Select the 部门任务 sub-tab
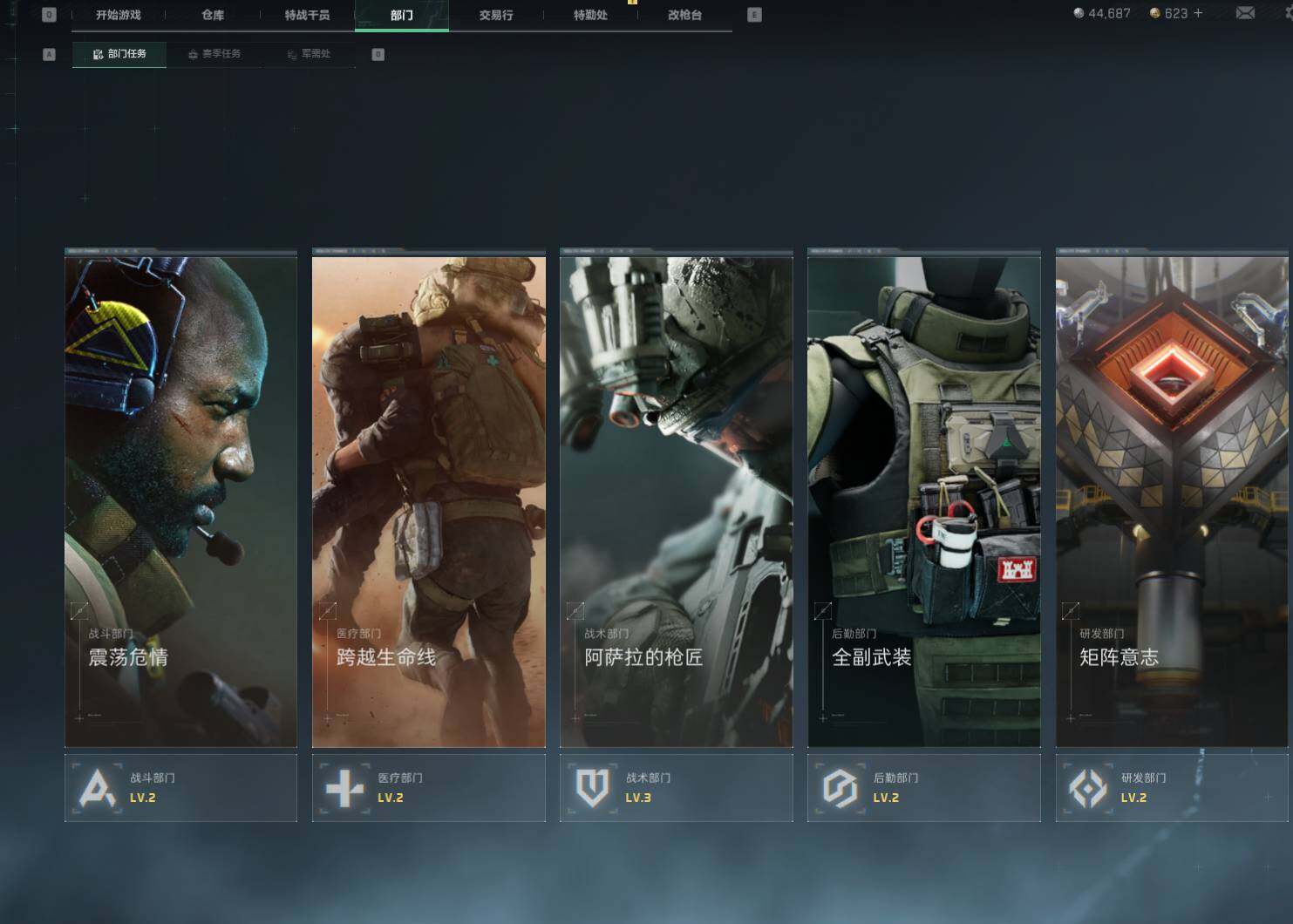Image resolution: width=1293 pixels, height=924 pixels. pos(119,54)
